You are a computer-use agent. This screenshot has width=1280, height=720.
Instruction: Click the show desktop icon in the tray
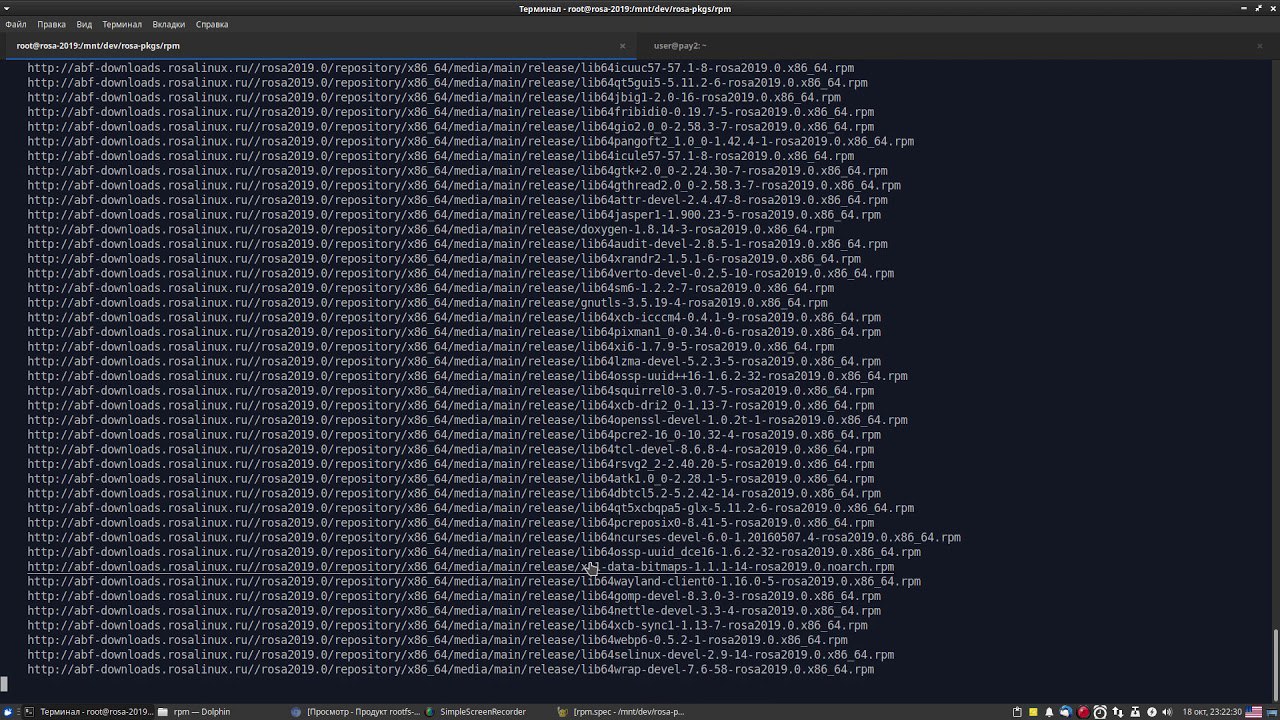click(x=1271, y=712)
